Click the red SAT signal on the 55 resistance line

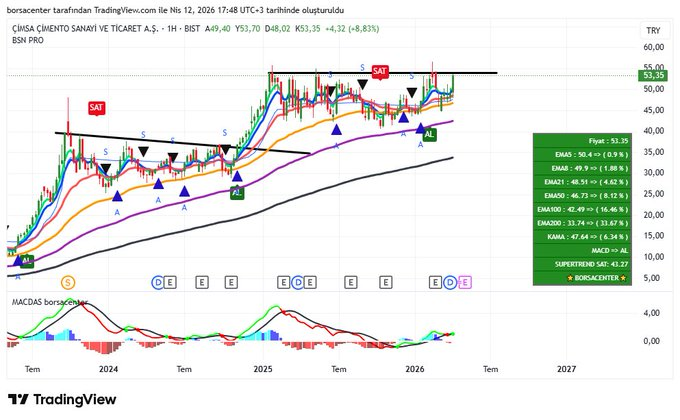click(379, 71)
